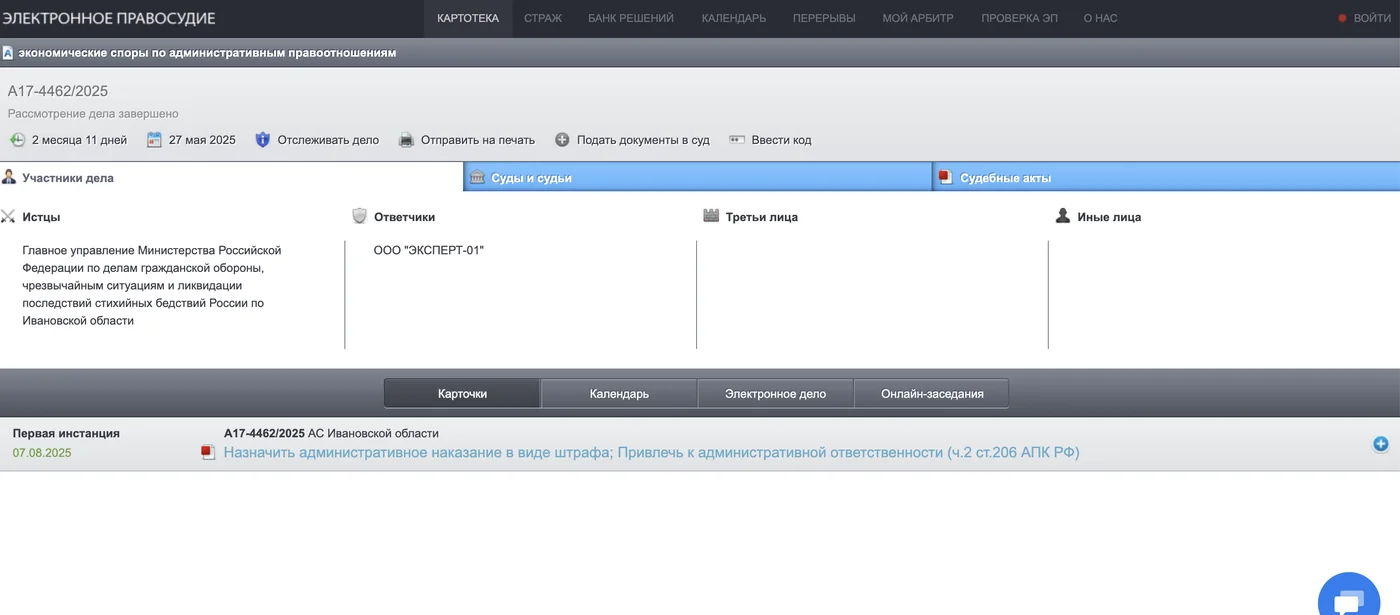
Task: Click the person icon on Участники дела tab
Action: tap(9, 177)
